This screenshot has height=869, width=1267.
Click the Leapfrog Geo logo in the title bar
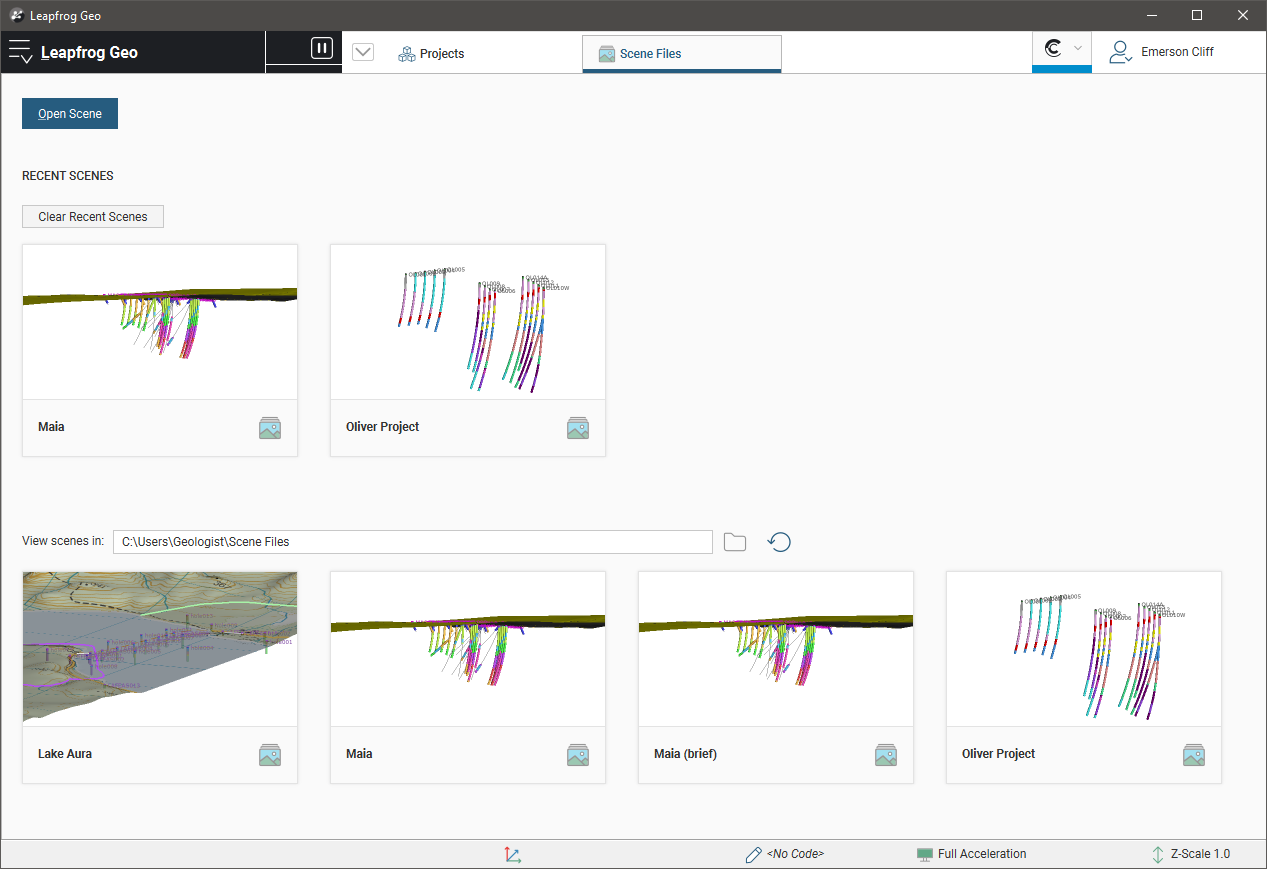(x=17, y=16)
